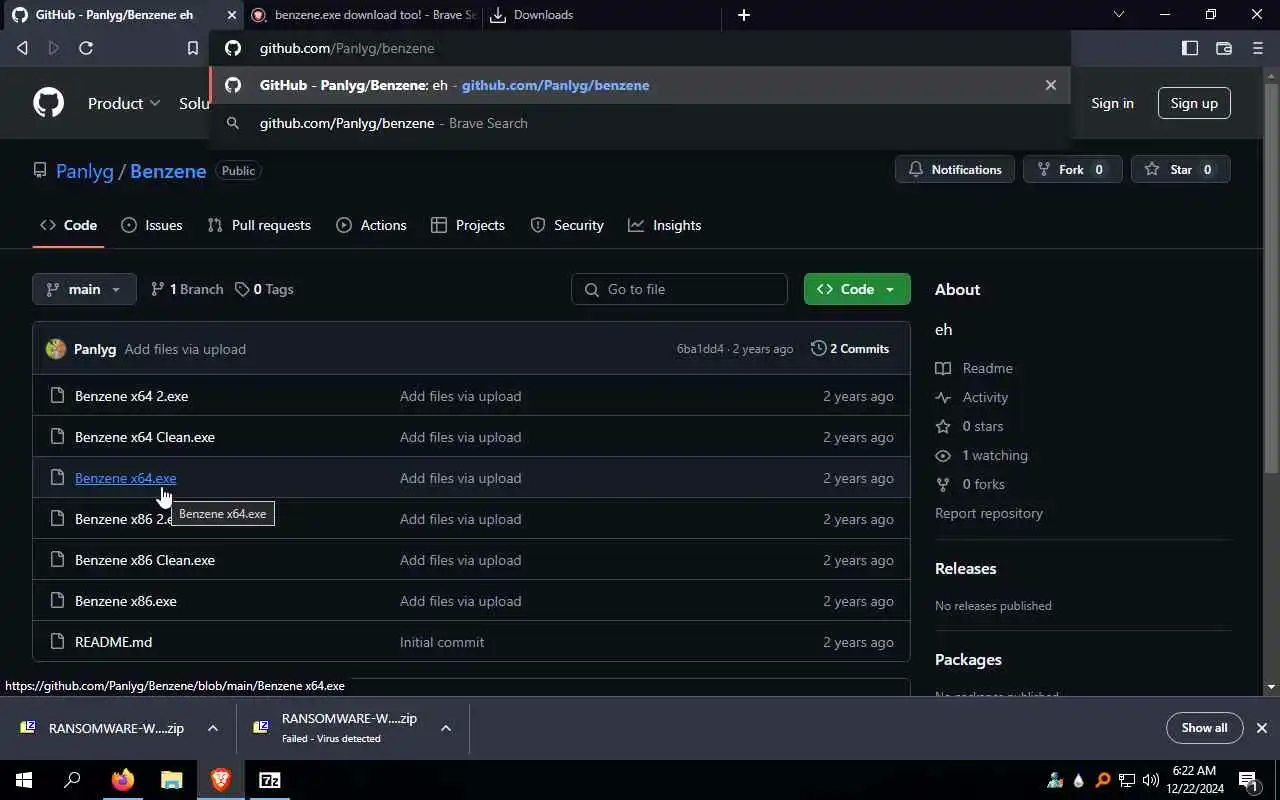Viewport: 1280px width, 800px height.
Task: Open the 2 Commits history link
Action: point(850,349)
